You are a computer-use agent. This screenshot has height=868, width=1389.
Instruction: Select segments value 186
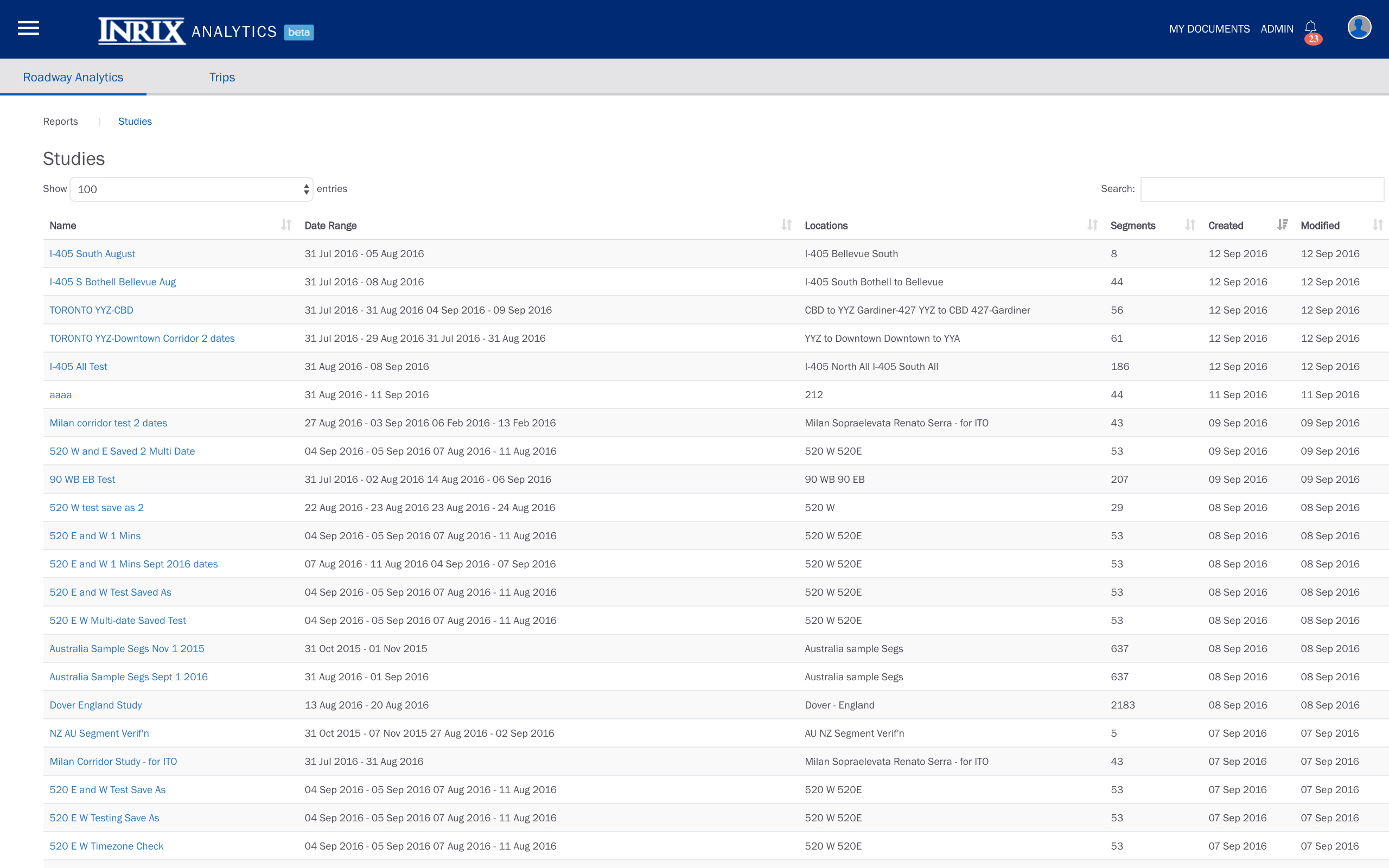pos(1120,366)
